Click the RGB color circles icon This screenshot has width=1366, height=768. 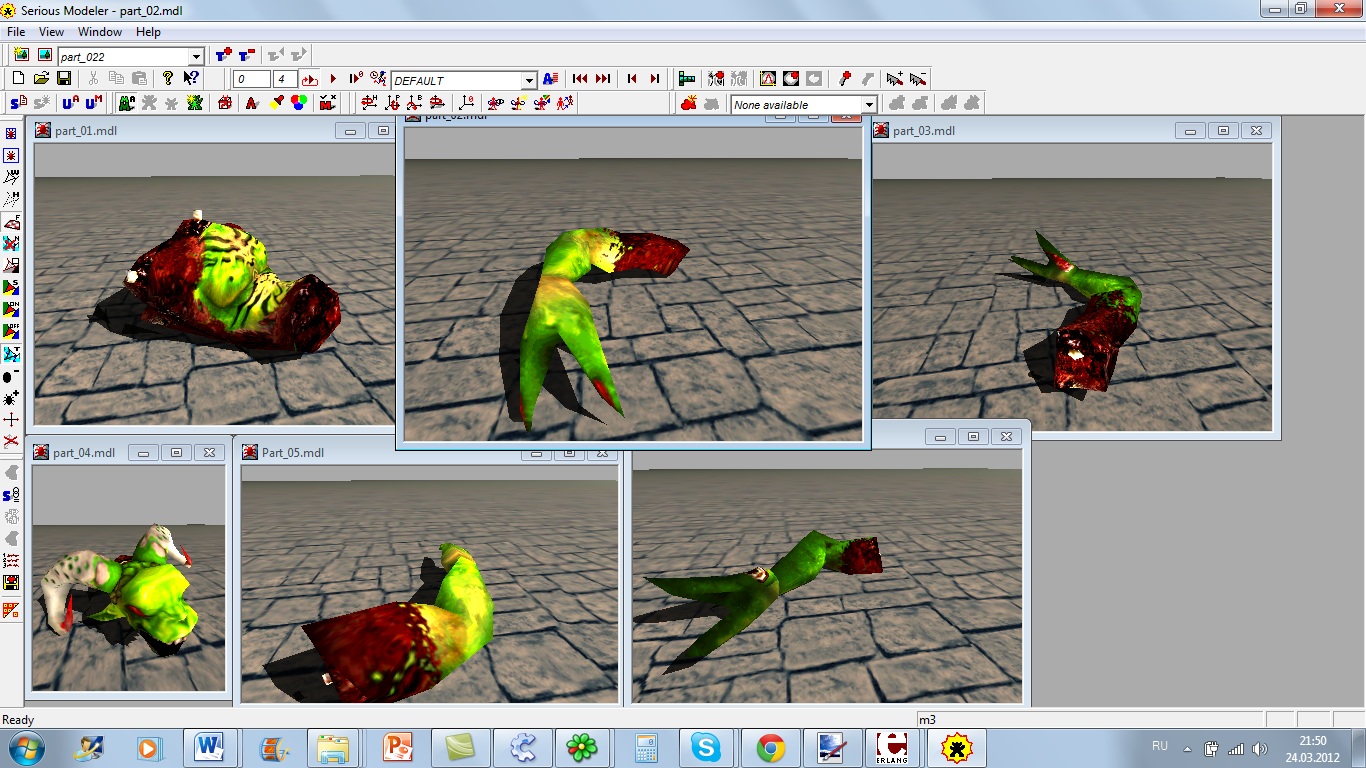click(x=298, y=102)
